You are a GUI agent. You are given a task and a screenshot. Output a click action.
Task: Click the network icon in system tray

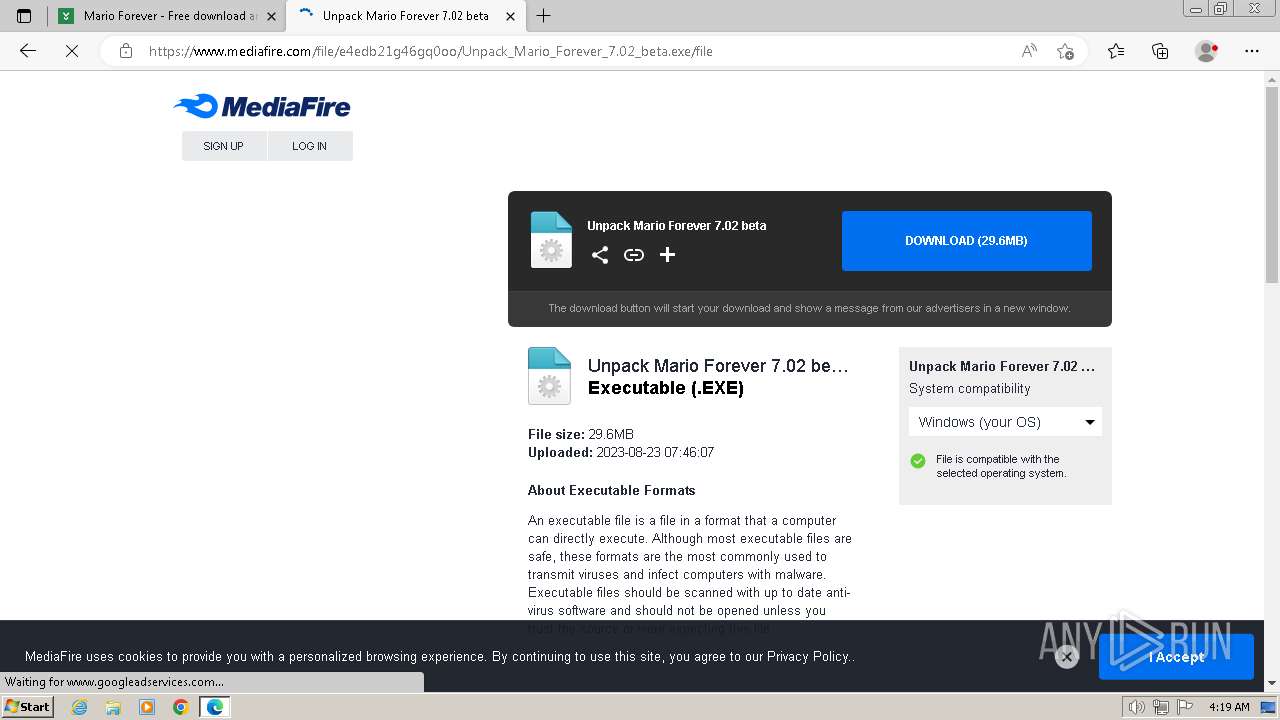pyautogui.click(x=1160, y=707)
